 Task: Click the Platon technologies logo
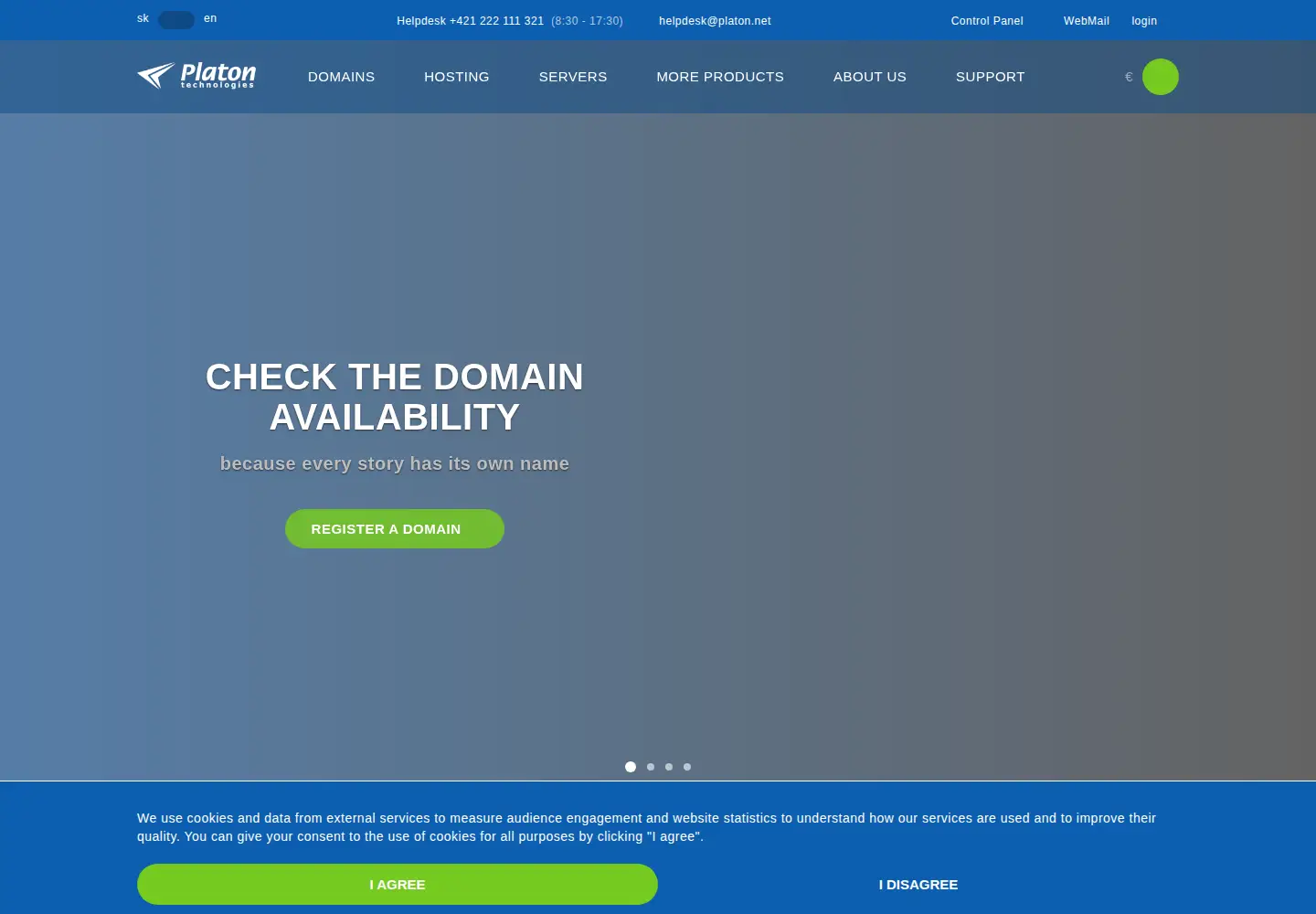[x=196, y=76]
